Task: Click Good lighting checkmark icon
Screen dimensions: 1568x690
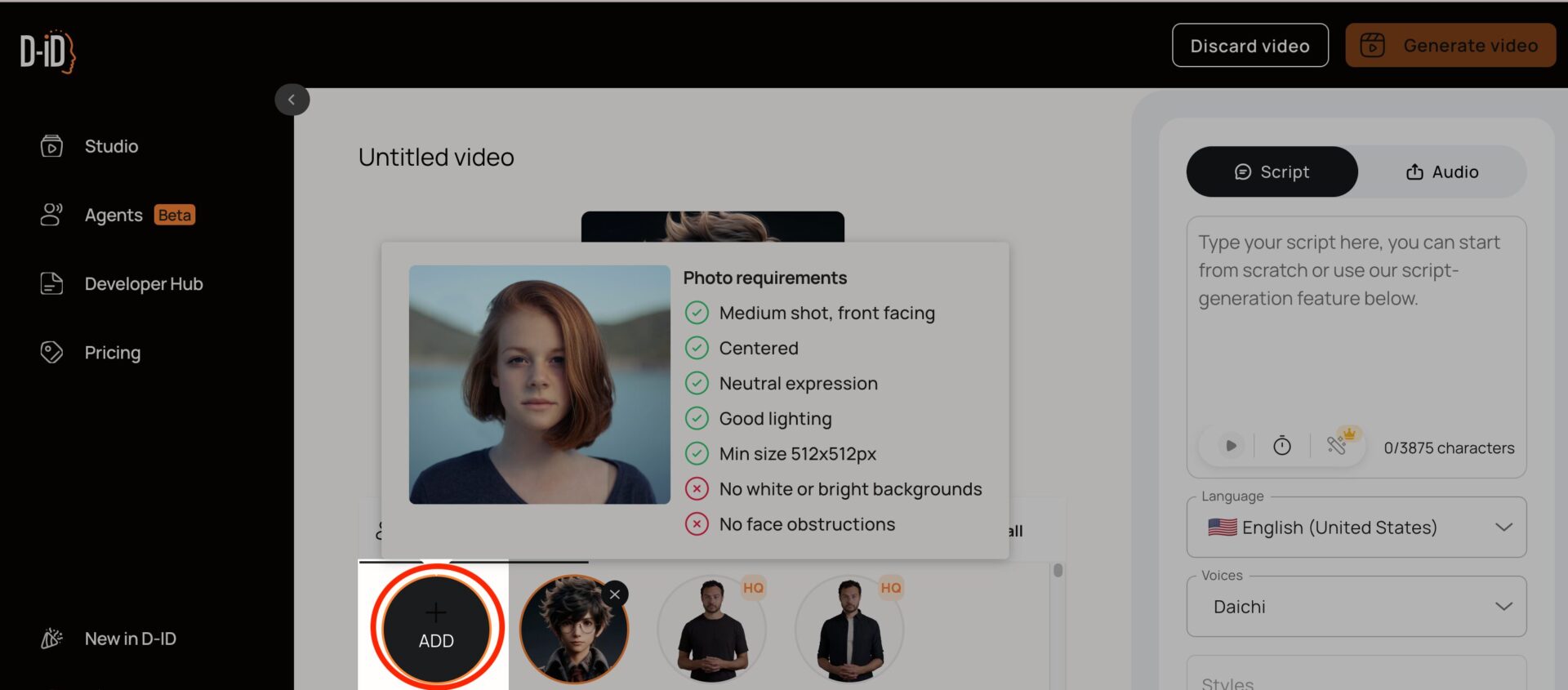Action: (697, 418)
